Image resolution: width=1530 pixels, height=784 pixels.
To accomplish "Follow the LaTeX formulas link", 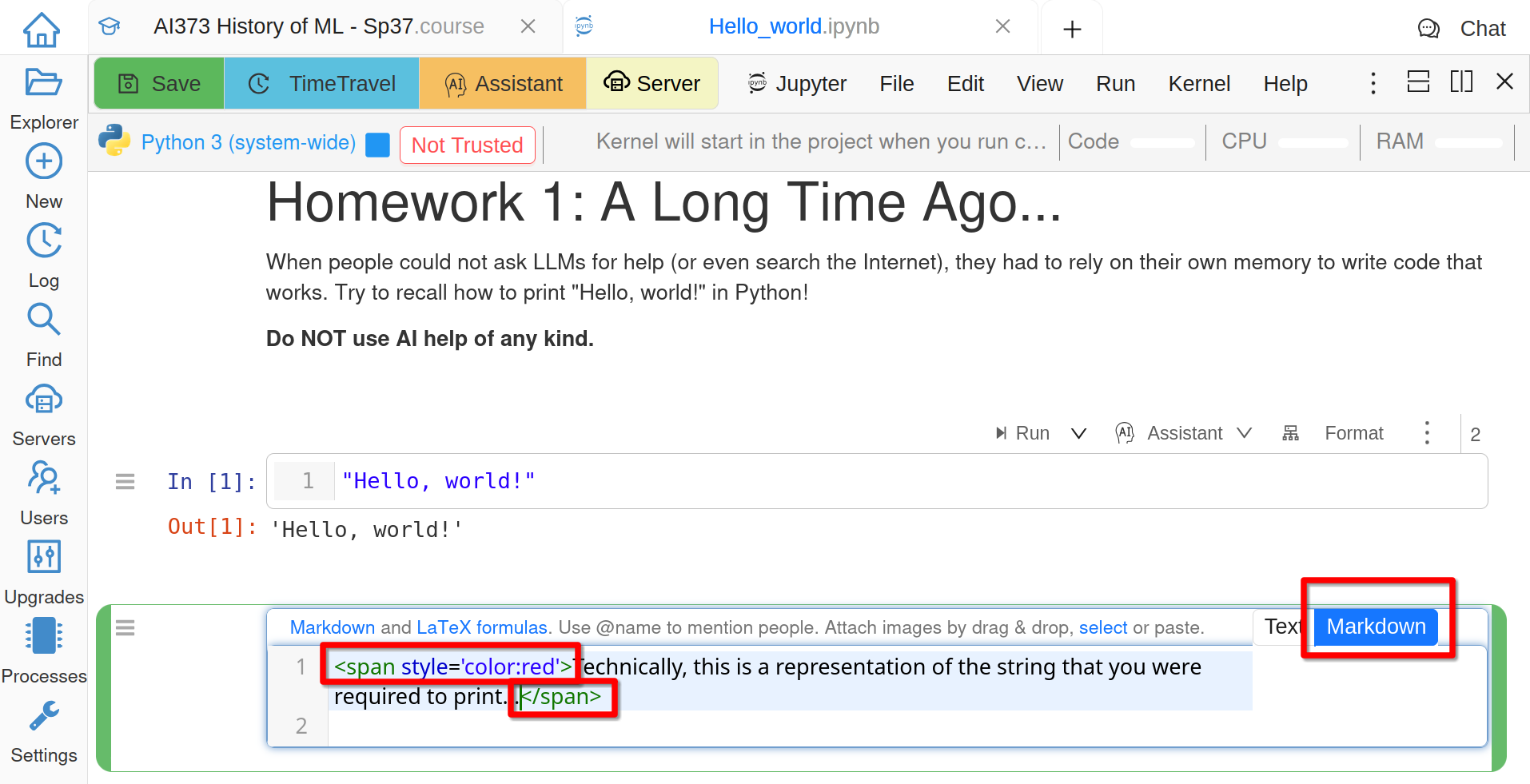I will [x=481, y=627].
